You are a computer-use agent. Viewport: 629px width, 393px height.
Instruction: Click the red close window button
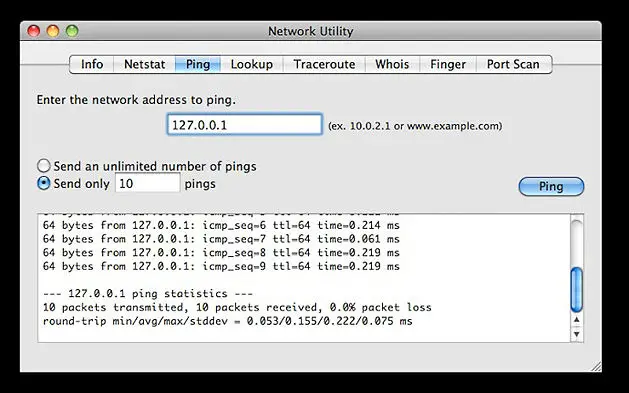[34, 31]
